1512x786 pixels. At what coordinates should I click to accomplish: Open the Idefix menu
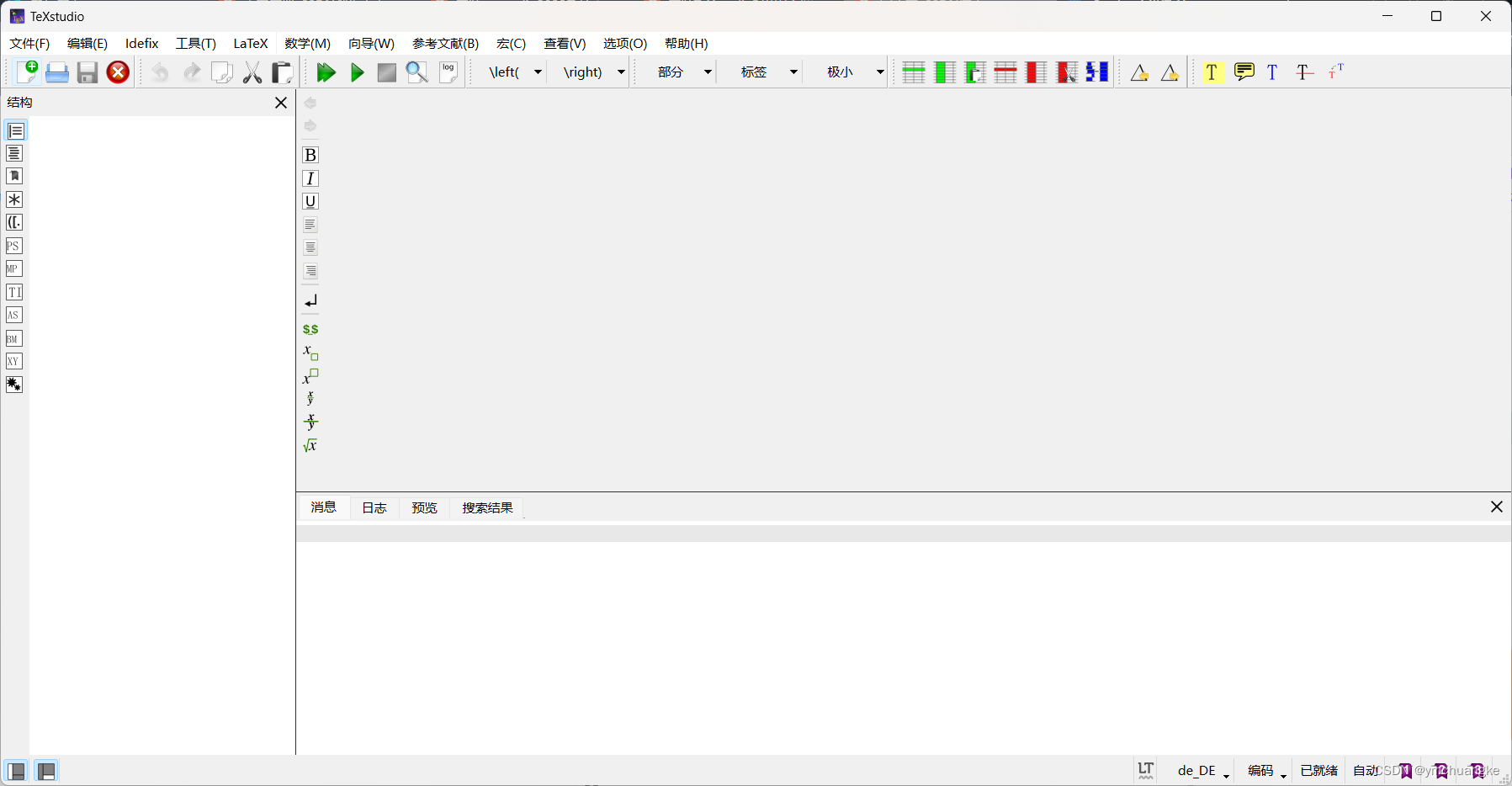[142, 44]
